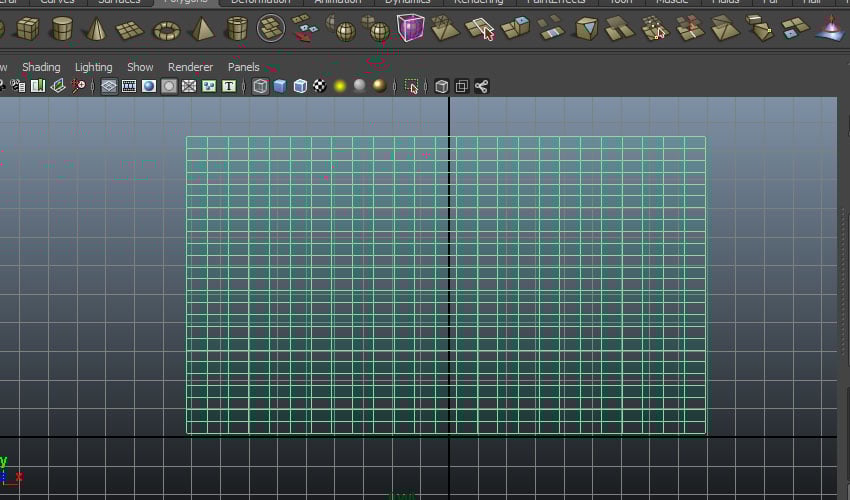Viewport: 850px width, 500px height.
Task: Toggle textured display checker icon
Action: click(x=320, y=86)
